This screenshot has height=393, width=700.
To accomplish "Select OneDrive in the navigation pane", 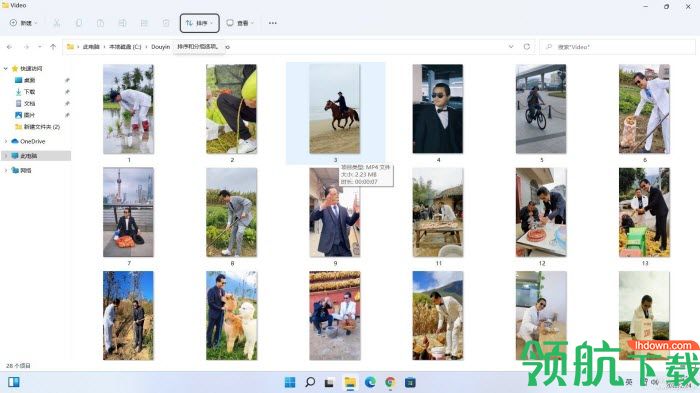I will click(32, 141).
